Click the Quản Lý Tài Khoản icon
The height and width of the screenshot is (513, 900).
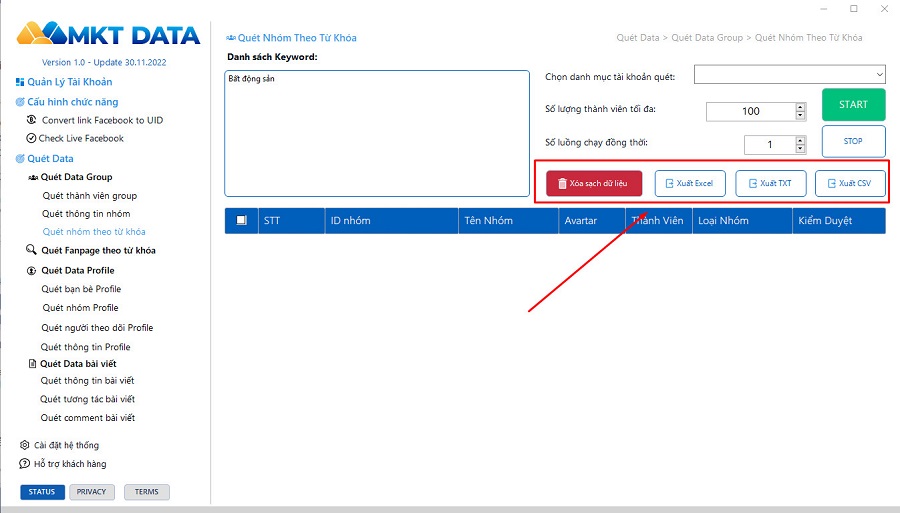(x=20, y=82)
